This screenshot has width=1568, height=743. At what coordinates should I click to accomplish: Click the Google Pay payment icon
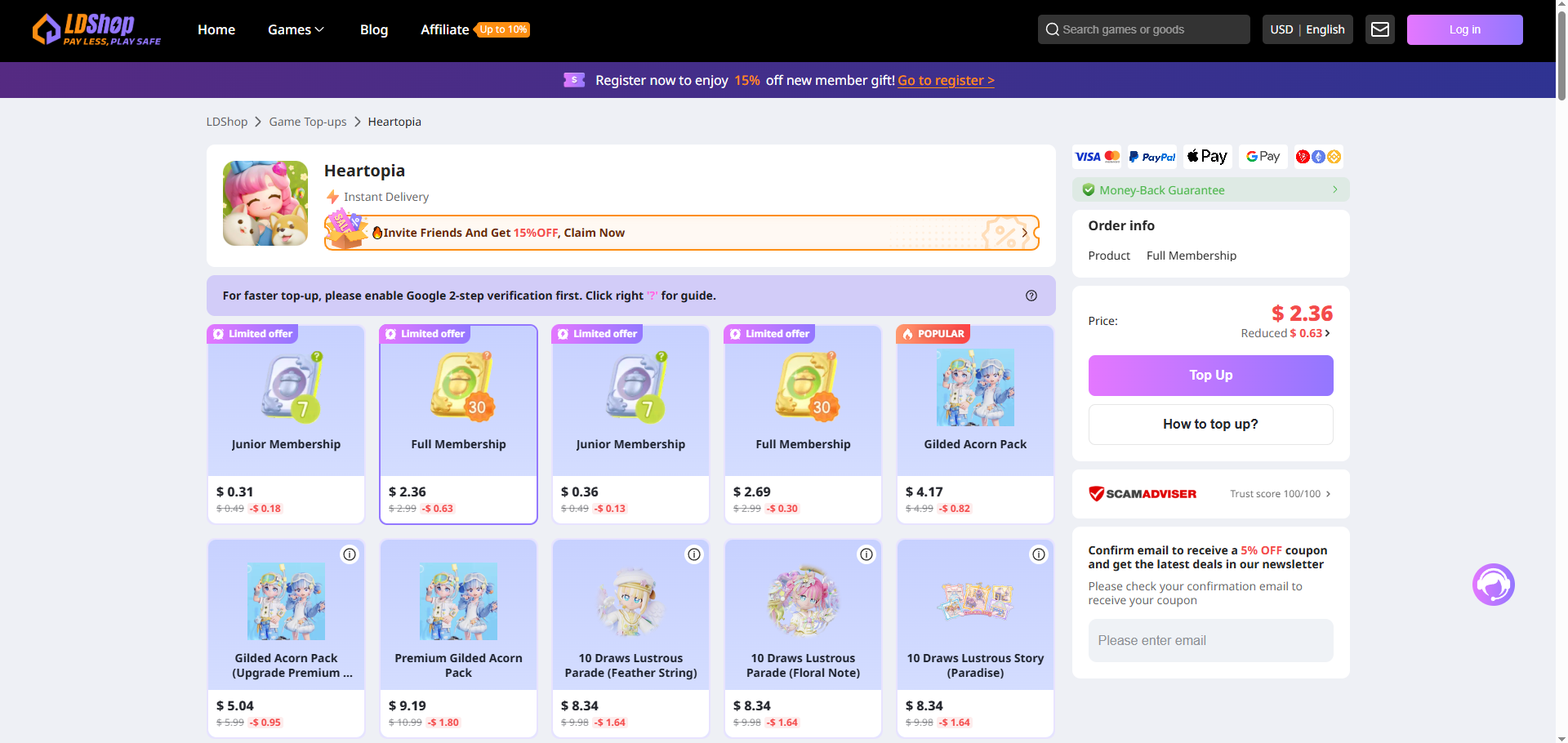(1263, 157)
